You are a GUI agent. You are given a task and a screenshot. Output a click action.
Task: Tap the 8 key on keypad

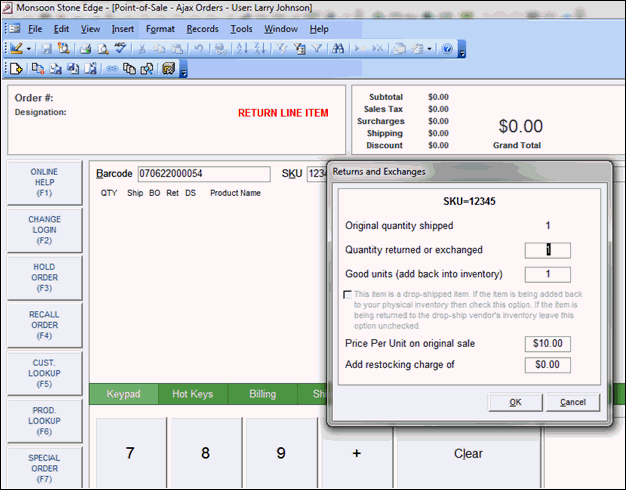pyautogui.click(x=206, y=453)
